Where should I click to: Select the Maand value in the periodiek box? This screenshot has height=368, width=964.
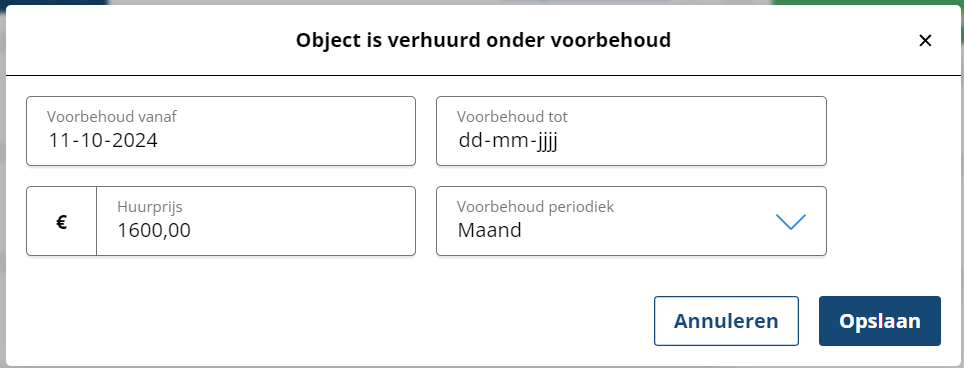click(489, 230)
